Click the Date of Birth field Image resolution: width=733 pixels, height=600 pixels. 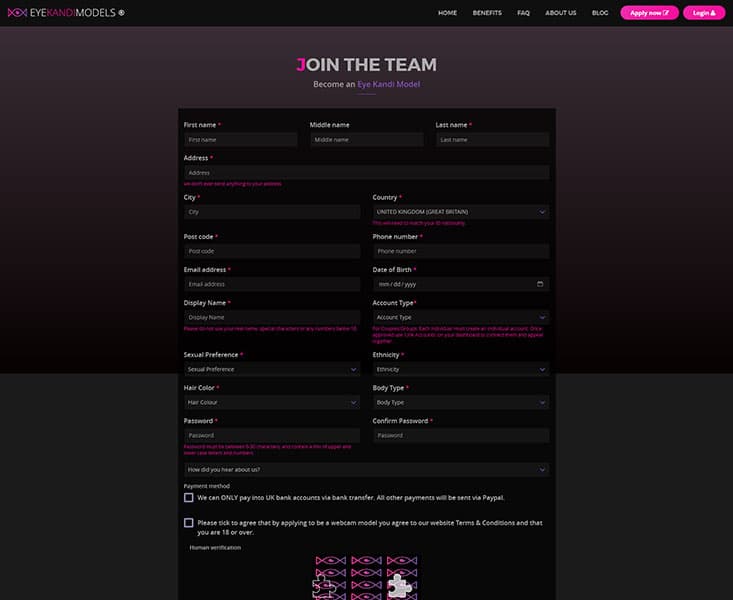tap(461, 284)
